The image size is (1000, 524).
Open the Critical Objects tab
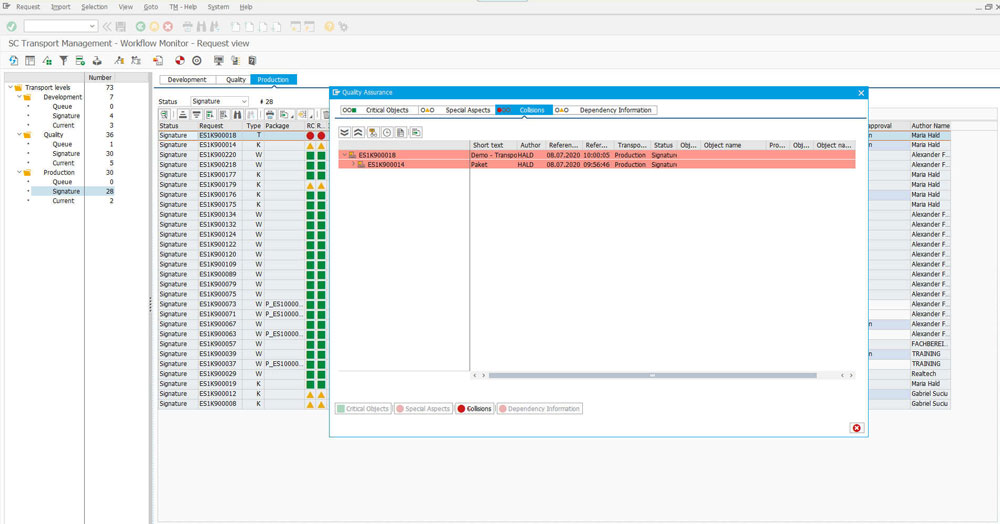click(x=379, y=110)
